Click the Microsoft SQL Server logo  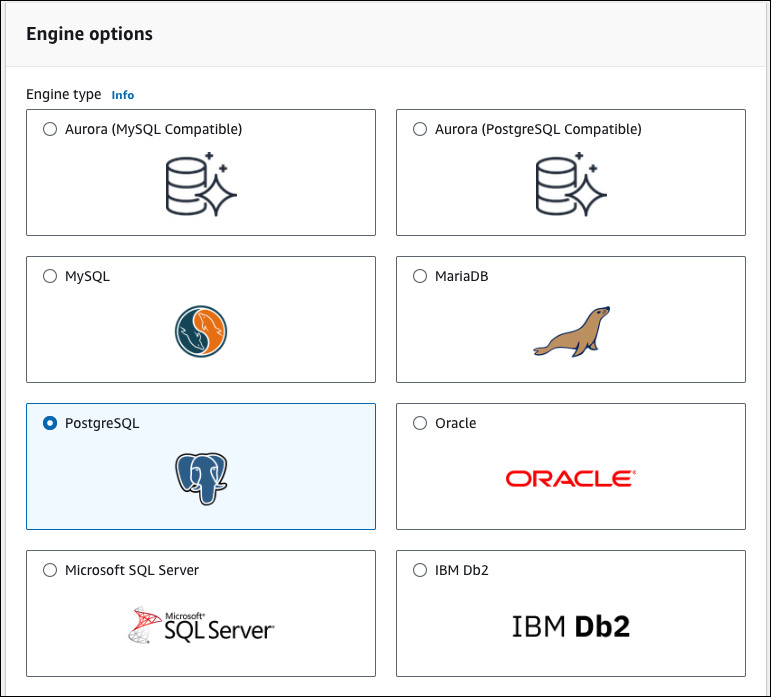tap(201, 626)
